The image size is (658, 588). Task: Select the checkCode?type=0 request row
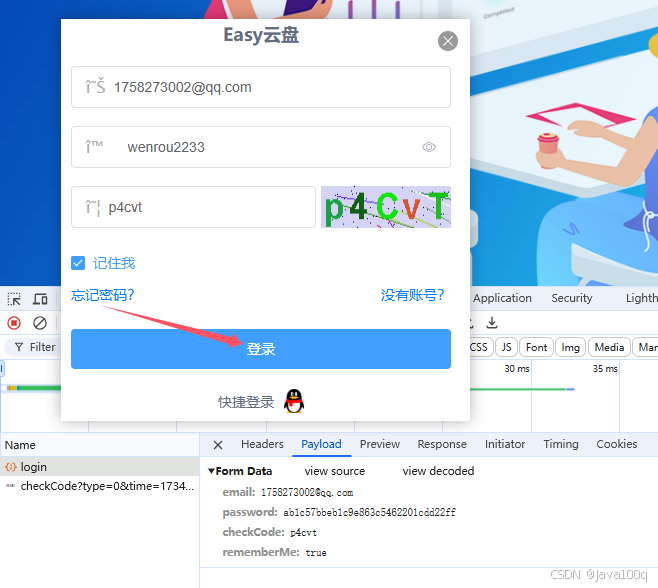tap(99, 486)
